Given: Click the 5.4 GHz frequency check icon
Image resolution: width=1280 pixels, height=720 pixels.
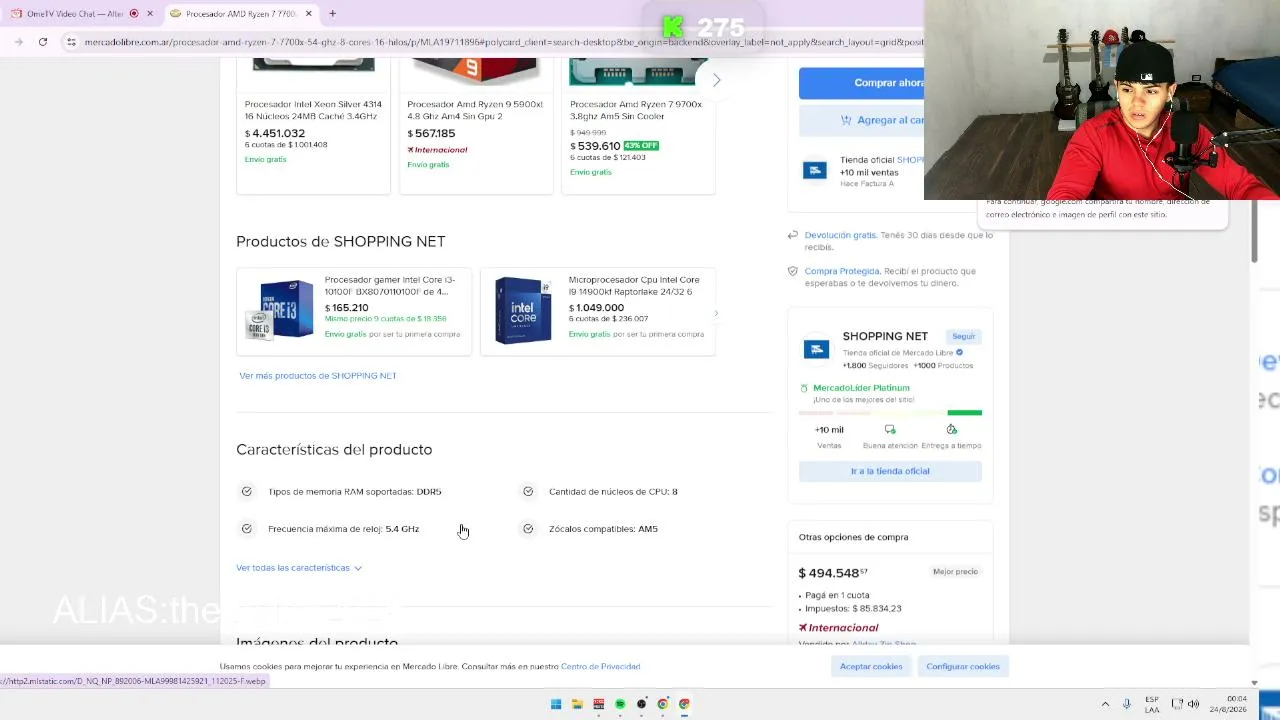Looking at the screenshot, I should (x=247, y=529).
